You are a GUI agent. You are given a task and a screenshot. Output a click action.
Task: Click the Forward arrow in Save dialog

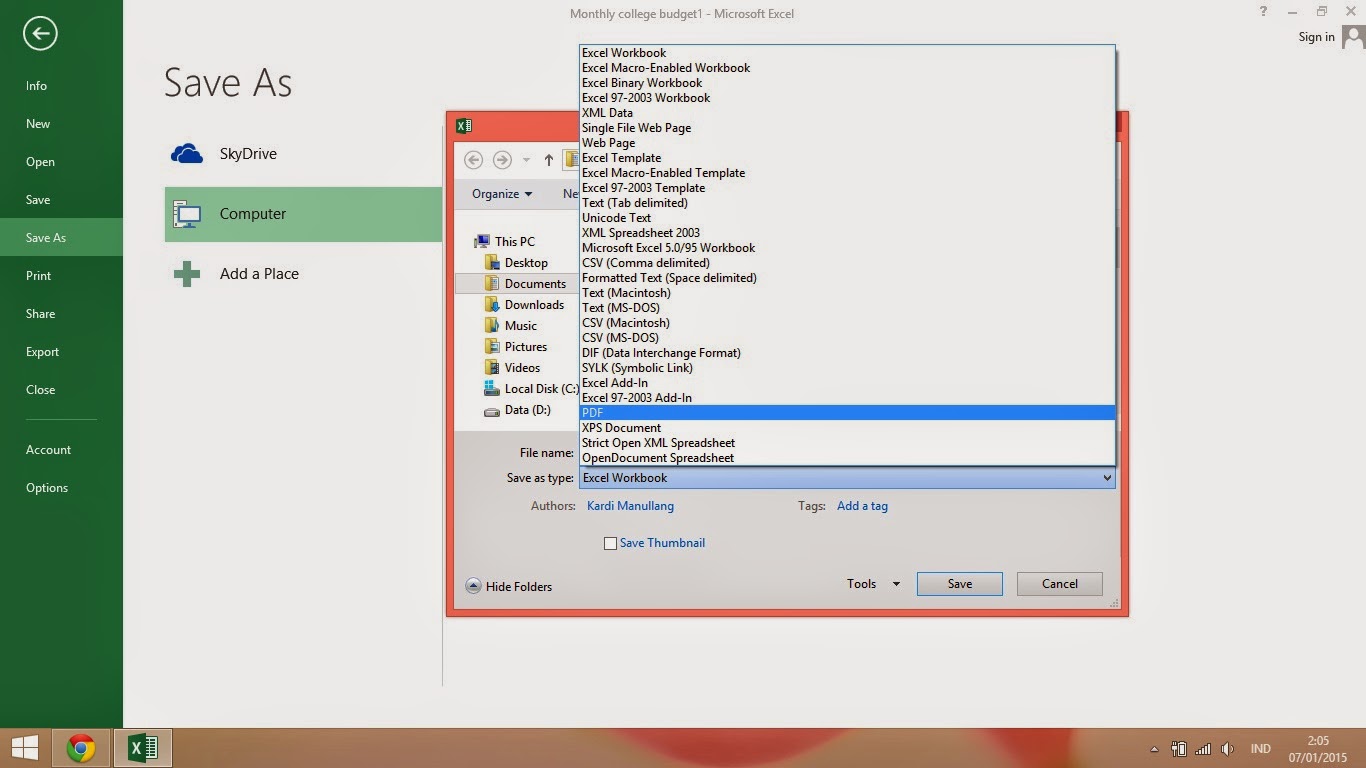click(502, 160)
